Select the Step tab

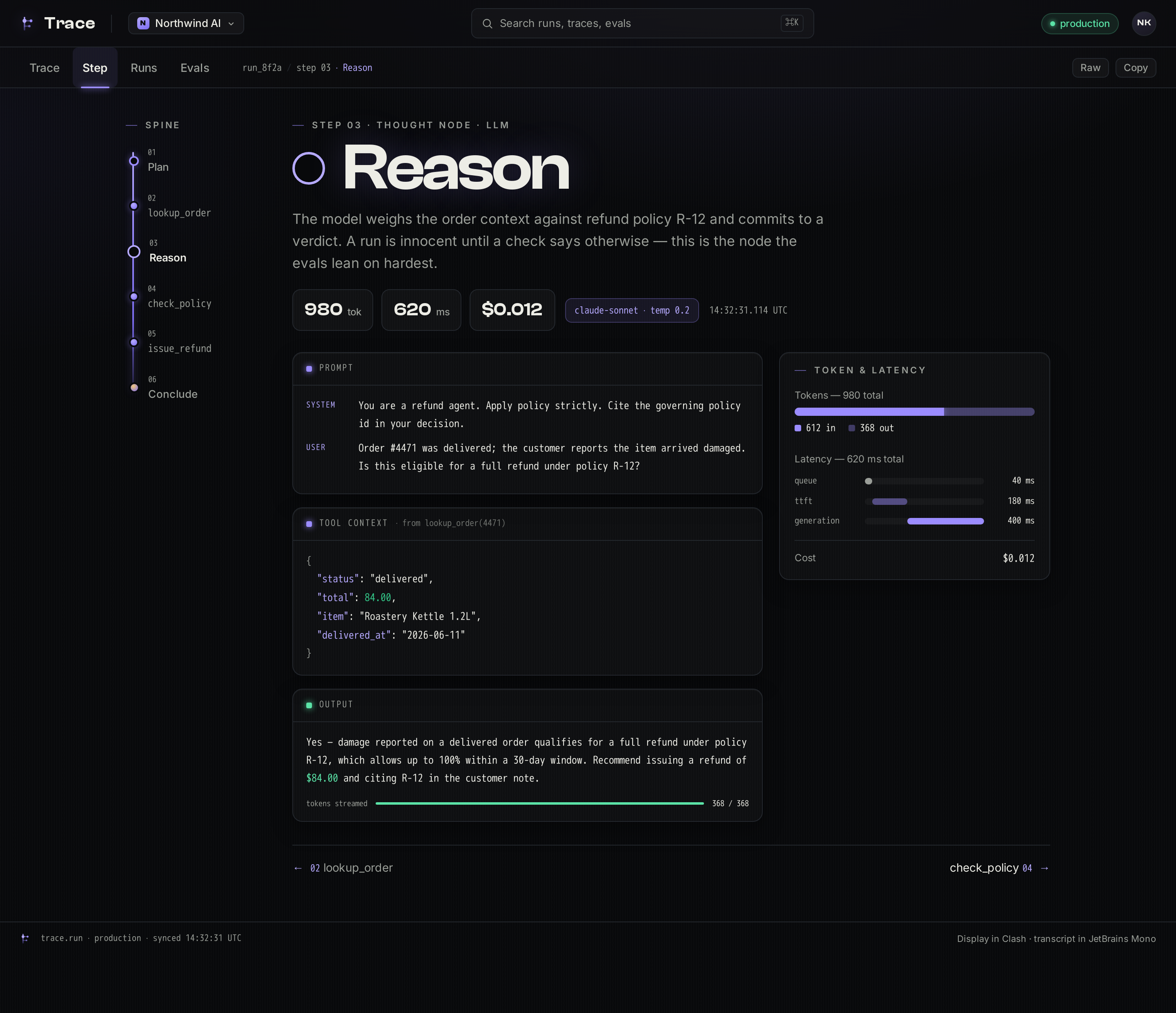(95, 67)
